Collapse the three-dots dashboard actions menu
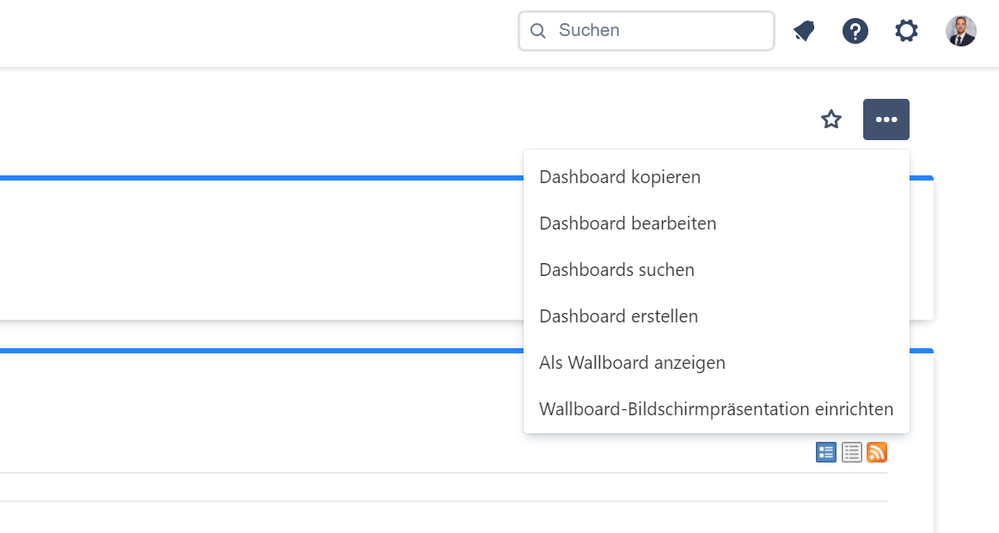Viewport: 999px width, 533px height. pyautogui.click(x=886, y=119)
